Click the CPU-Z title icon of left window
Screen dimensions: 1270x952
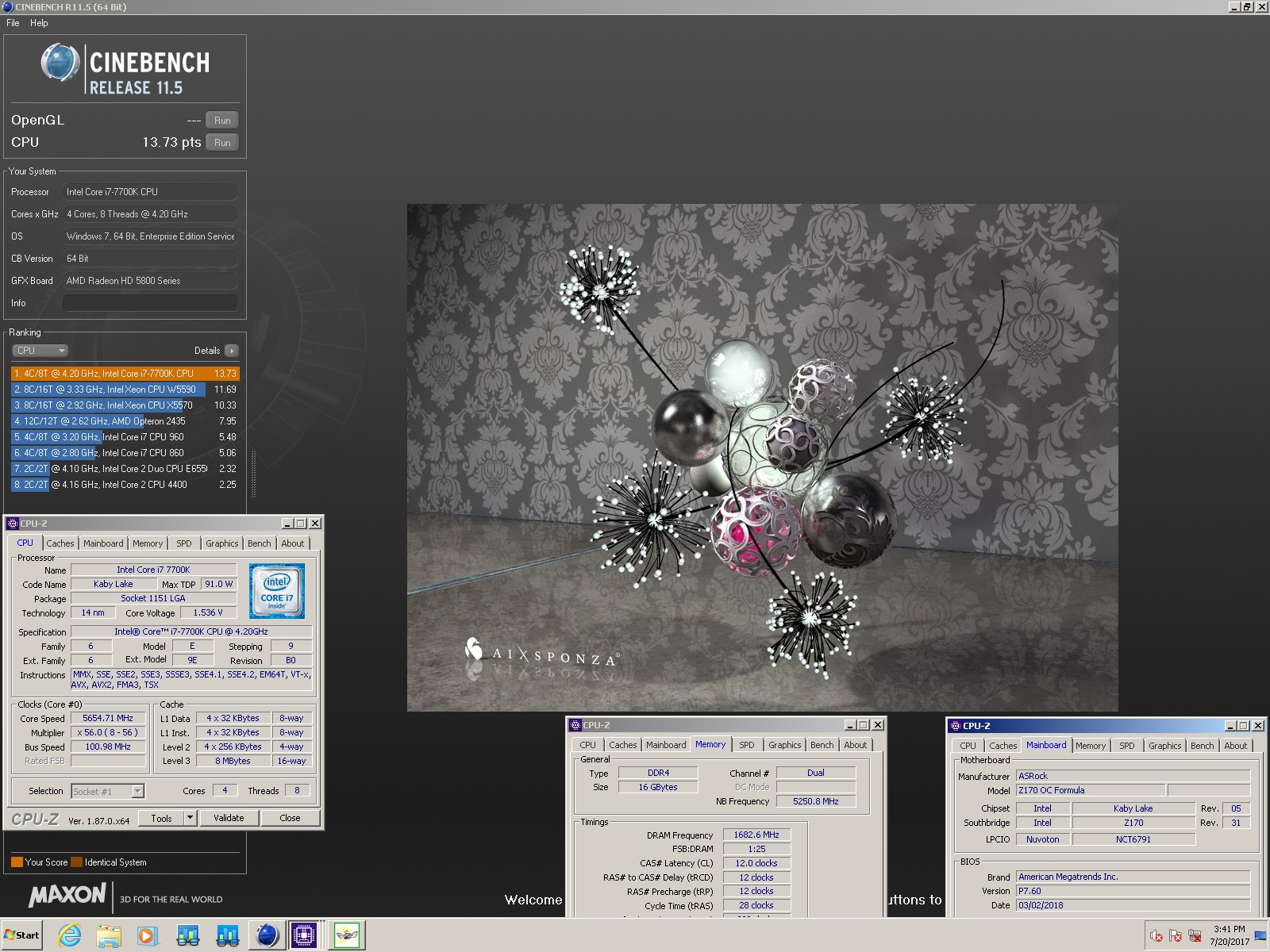click(12, 524)
